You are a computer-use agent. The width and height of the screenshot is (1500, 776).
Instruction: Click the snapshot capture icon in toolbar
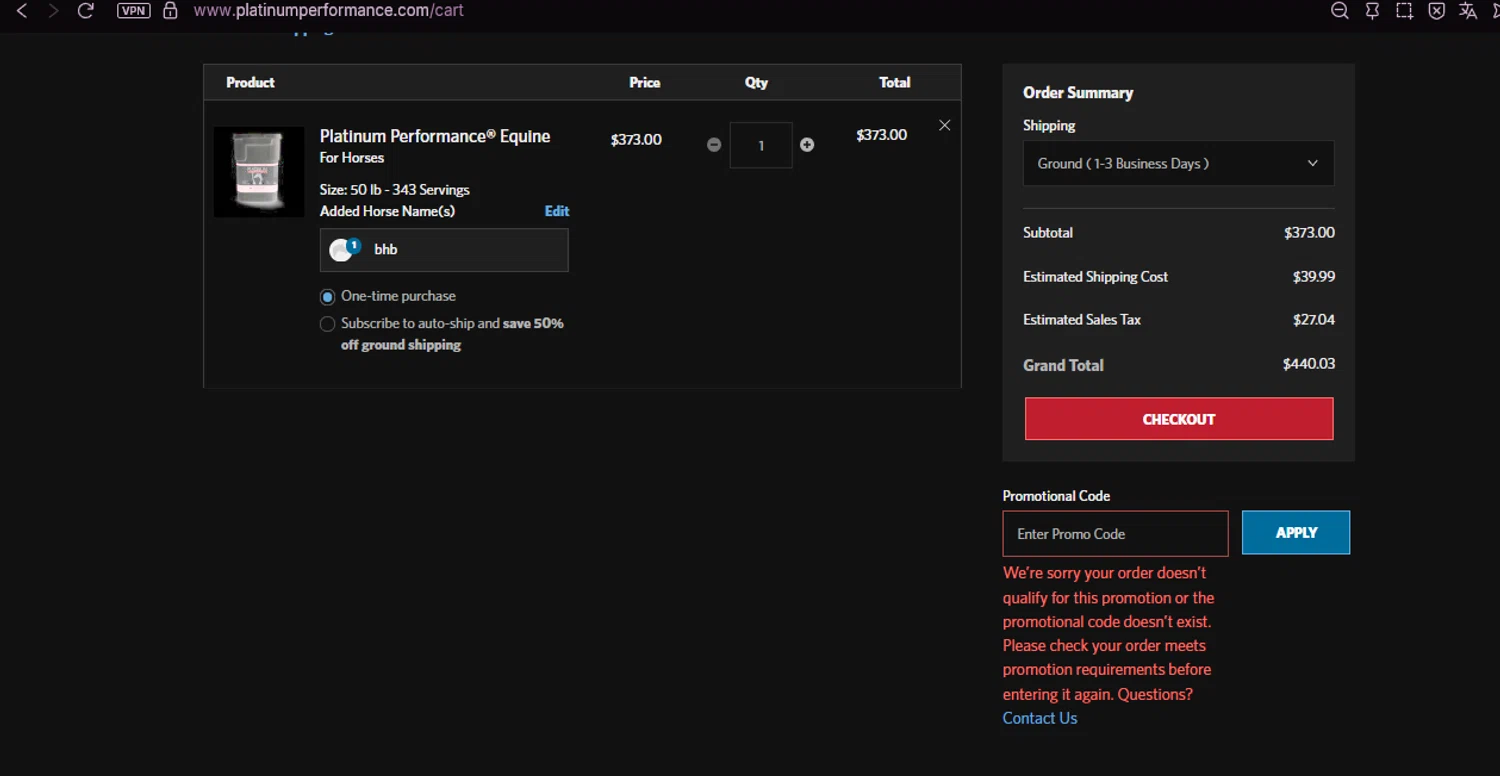[x=1404, y=11]
